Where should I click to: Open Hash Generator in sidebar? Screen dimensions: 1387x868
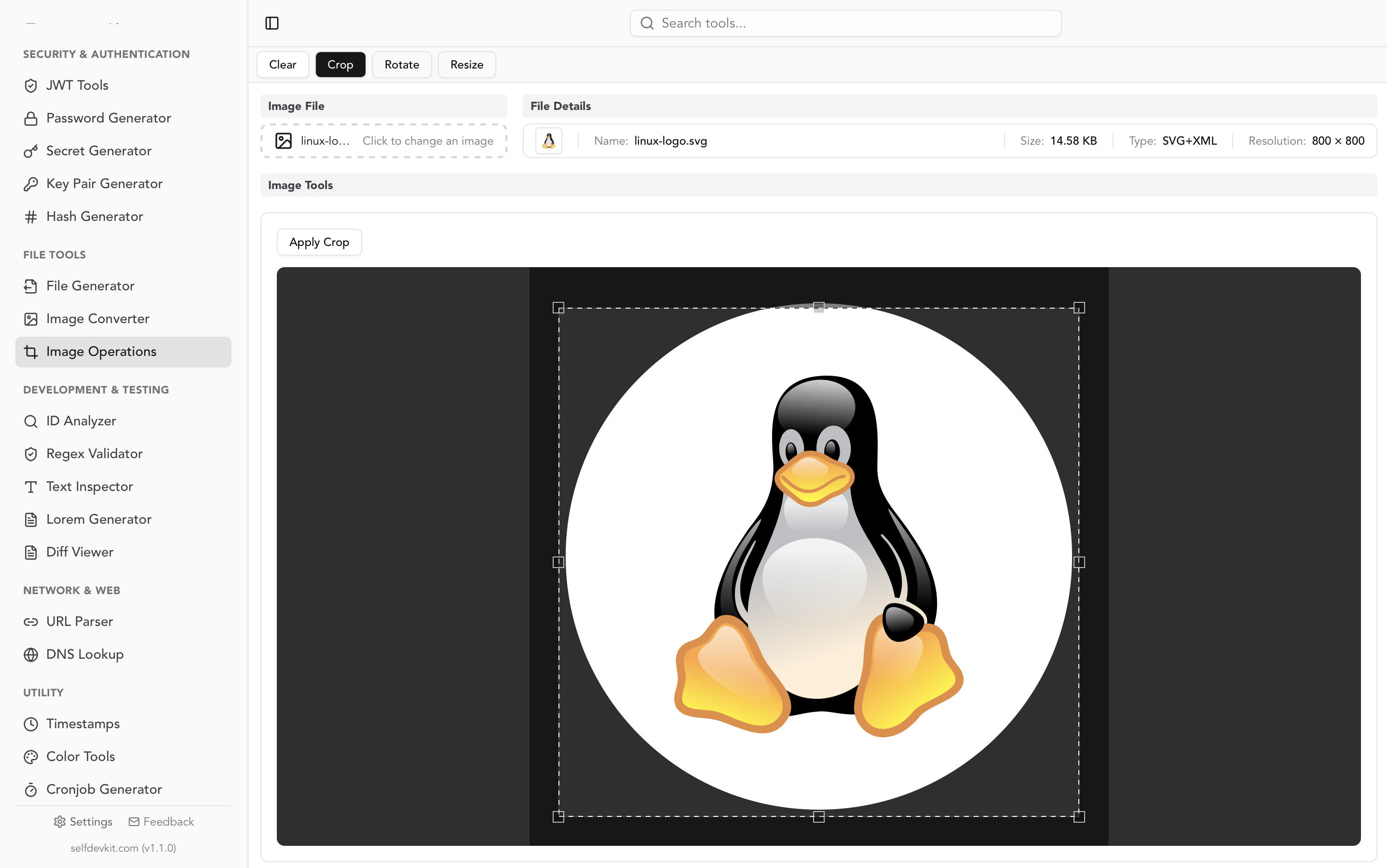click(x=123, y=217)
